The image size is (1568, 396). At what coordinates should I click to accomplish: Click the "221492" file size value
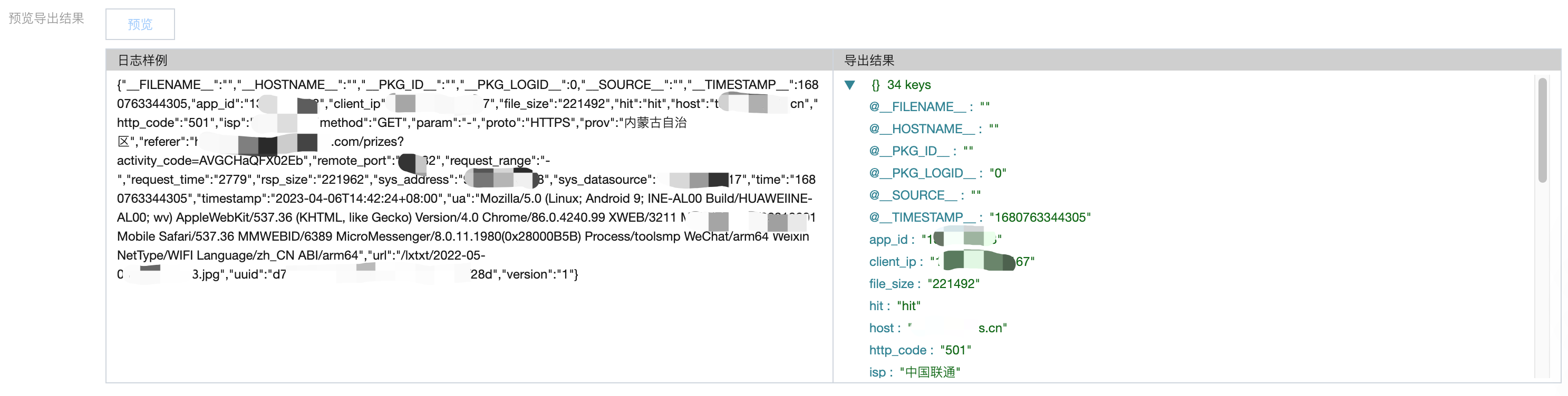tap(953, 284)
